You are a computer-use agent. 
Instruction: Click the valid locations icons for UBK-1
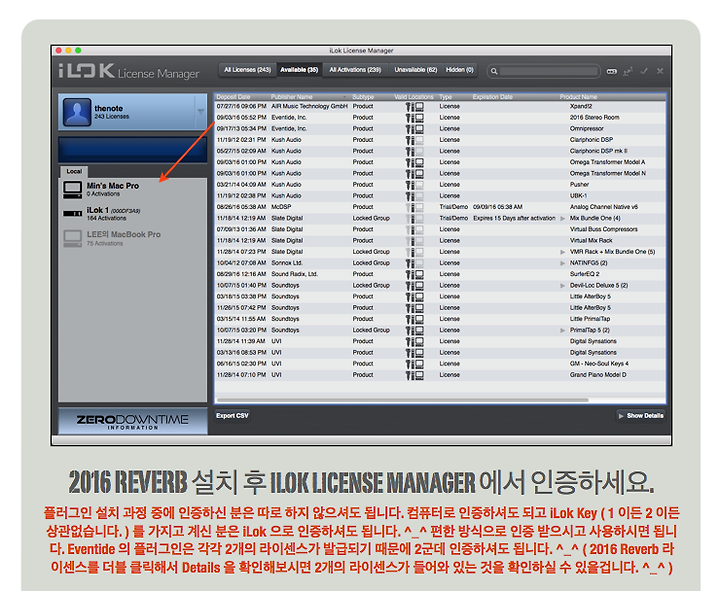pos(415,196)
